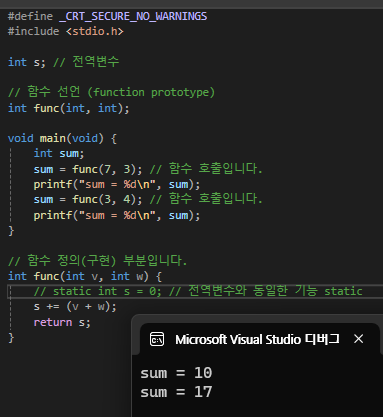This screenshot has height=417, width=383.
Task: Click the 'void main(void) {' line
Action: pyautogui.click(x=62, y=138)
